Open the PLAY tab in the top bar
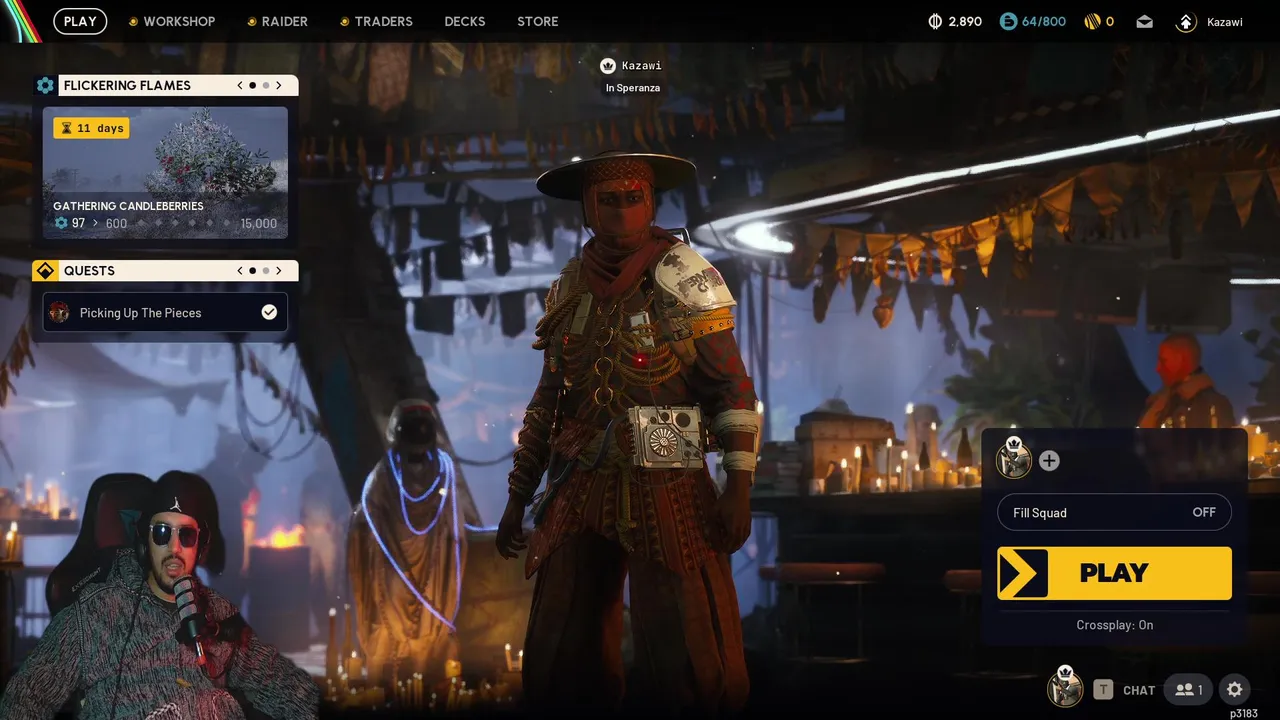This screenshot has height=720, width=1280. coord(80,21)
